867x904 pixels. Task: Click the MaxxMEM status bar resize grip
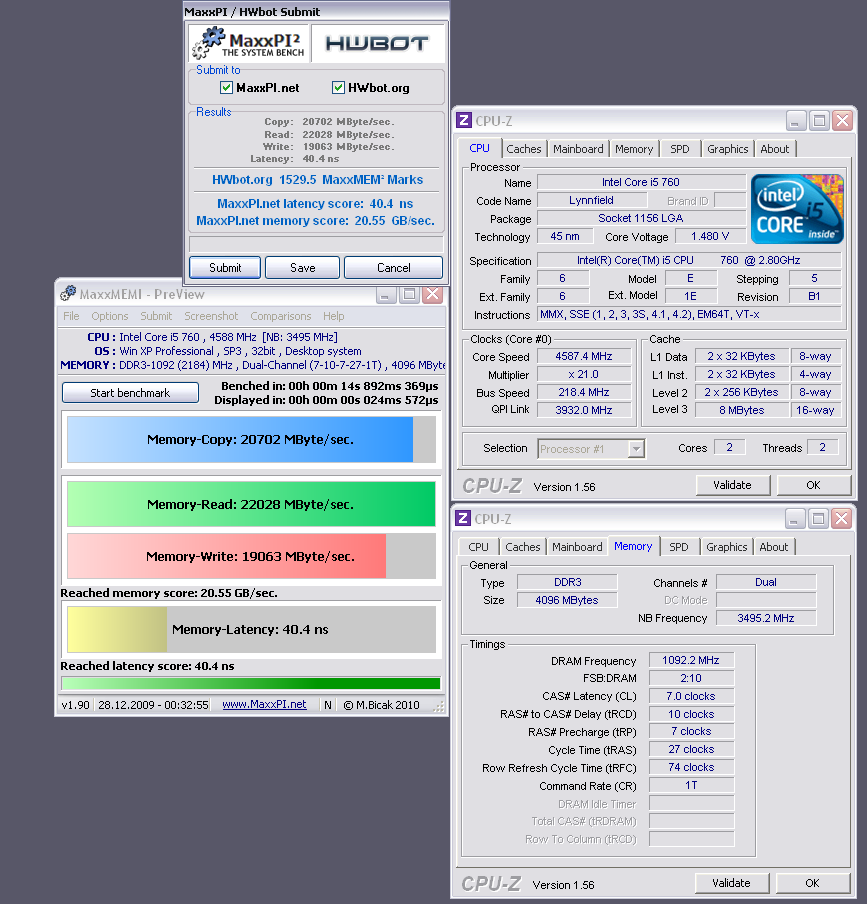(x=439, y=706)
